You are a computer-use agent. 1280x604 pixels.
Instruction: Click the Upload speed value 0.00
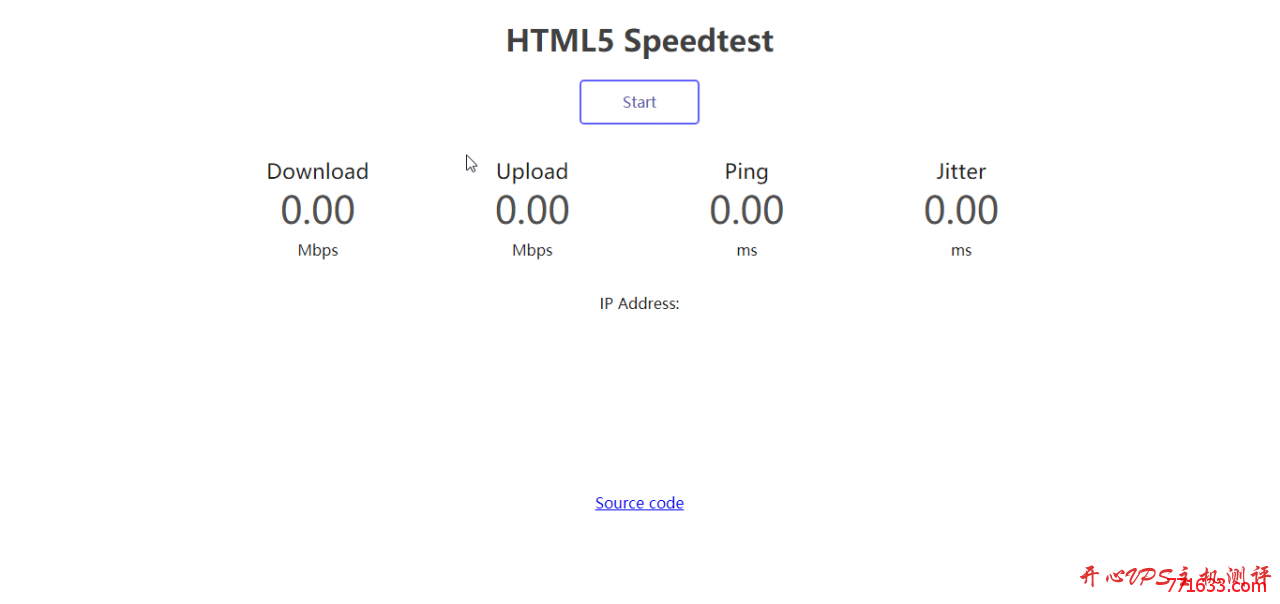(532, 210)
